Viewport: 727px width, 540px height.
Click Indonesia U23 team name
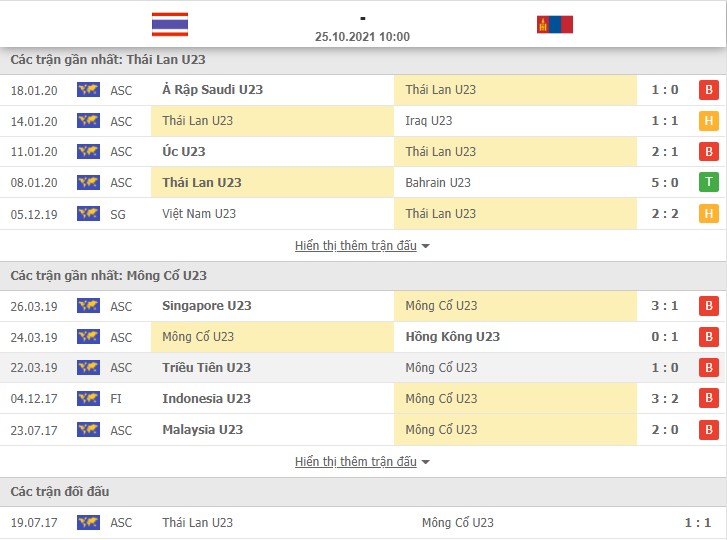click(x=206, y=399)
